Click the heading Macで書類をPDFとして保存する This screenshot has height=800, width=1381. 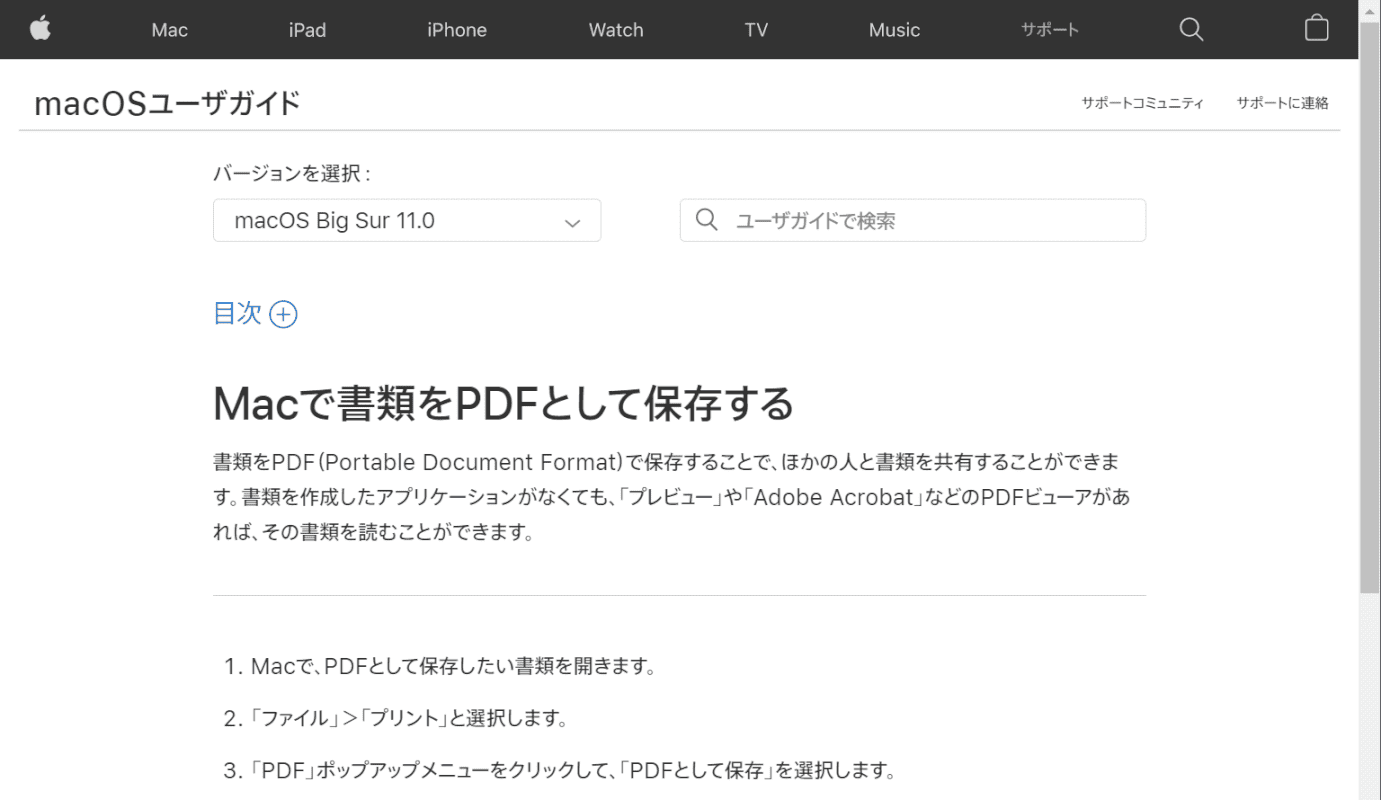coord(504,404)
